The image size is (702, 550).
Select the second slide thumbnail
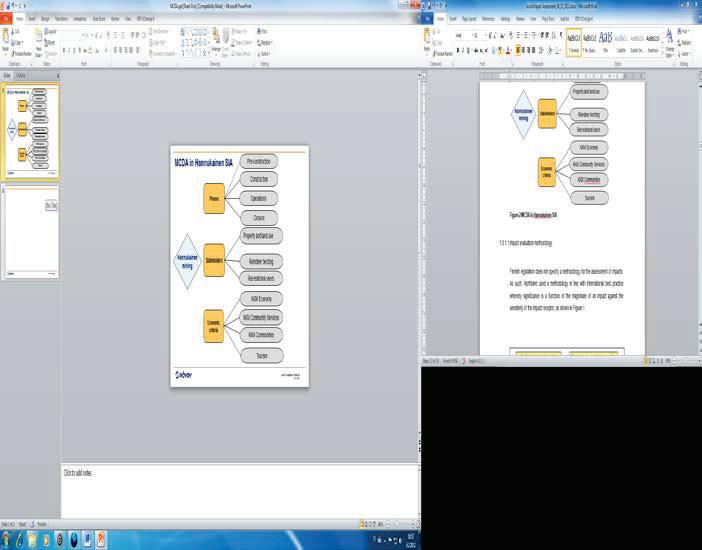[x=32, y=232]
